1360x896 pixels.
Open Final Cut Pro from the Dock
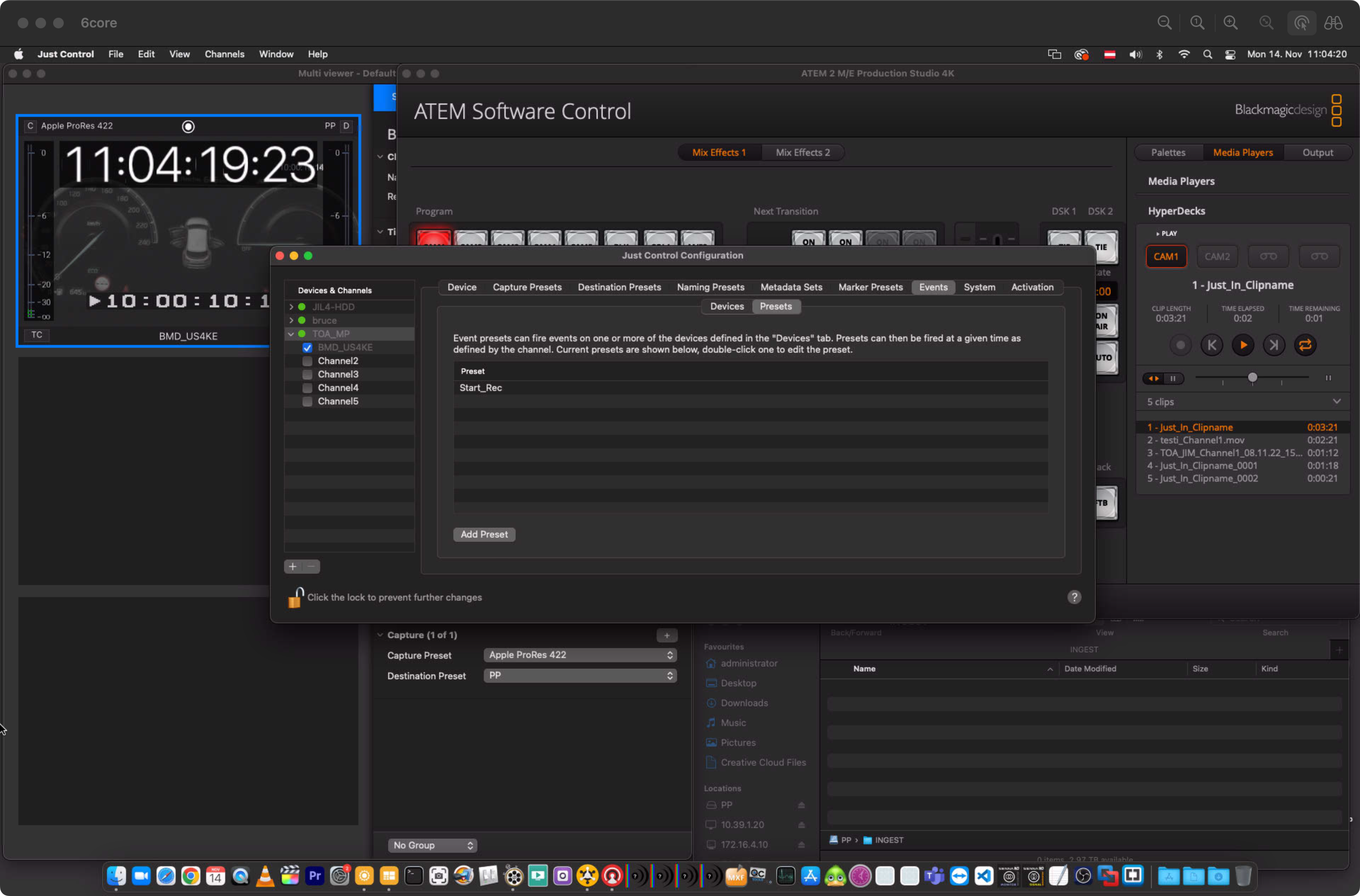290,876
